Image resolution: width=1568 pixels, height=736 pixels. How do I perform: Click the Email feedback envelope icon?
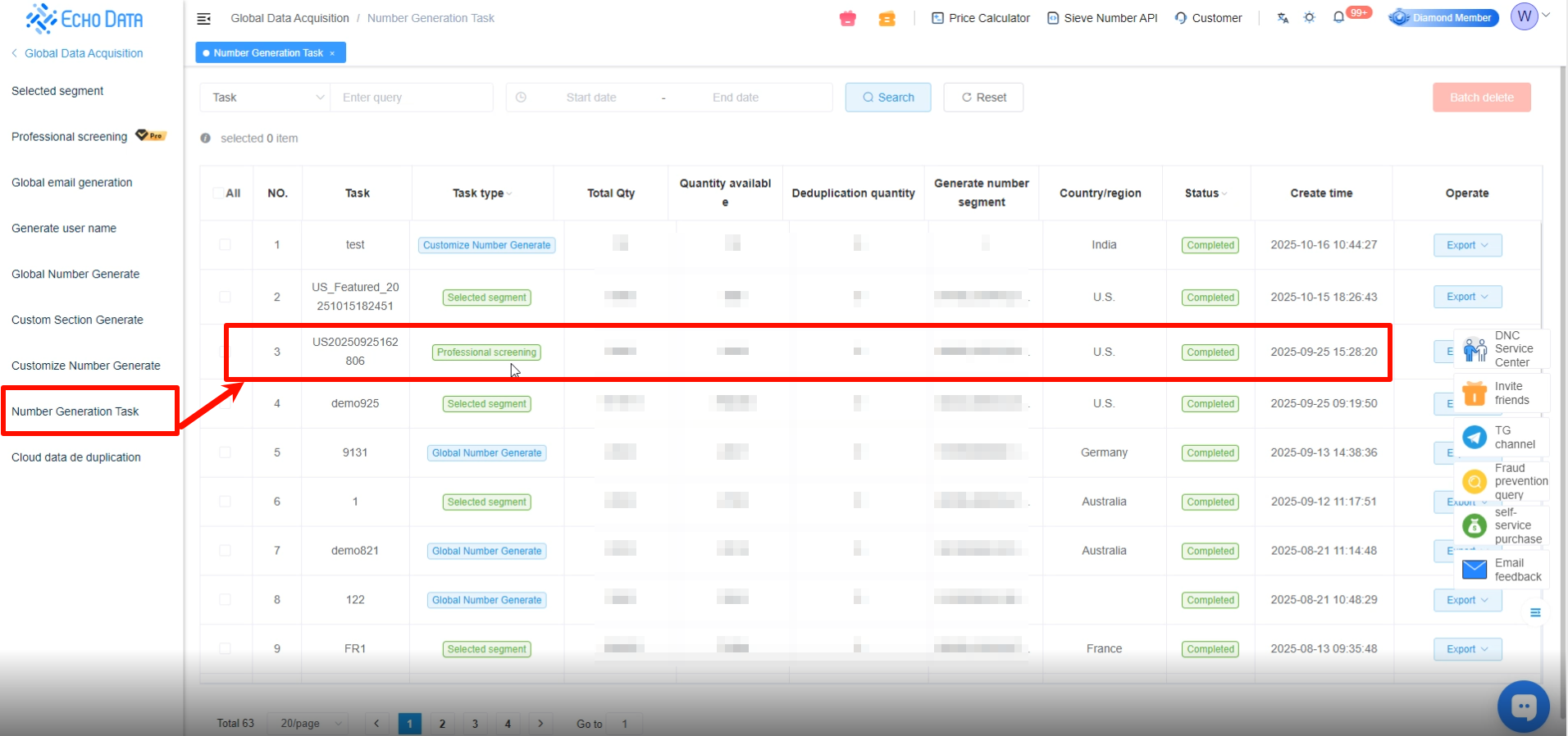1475,570
